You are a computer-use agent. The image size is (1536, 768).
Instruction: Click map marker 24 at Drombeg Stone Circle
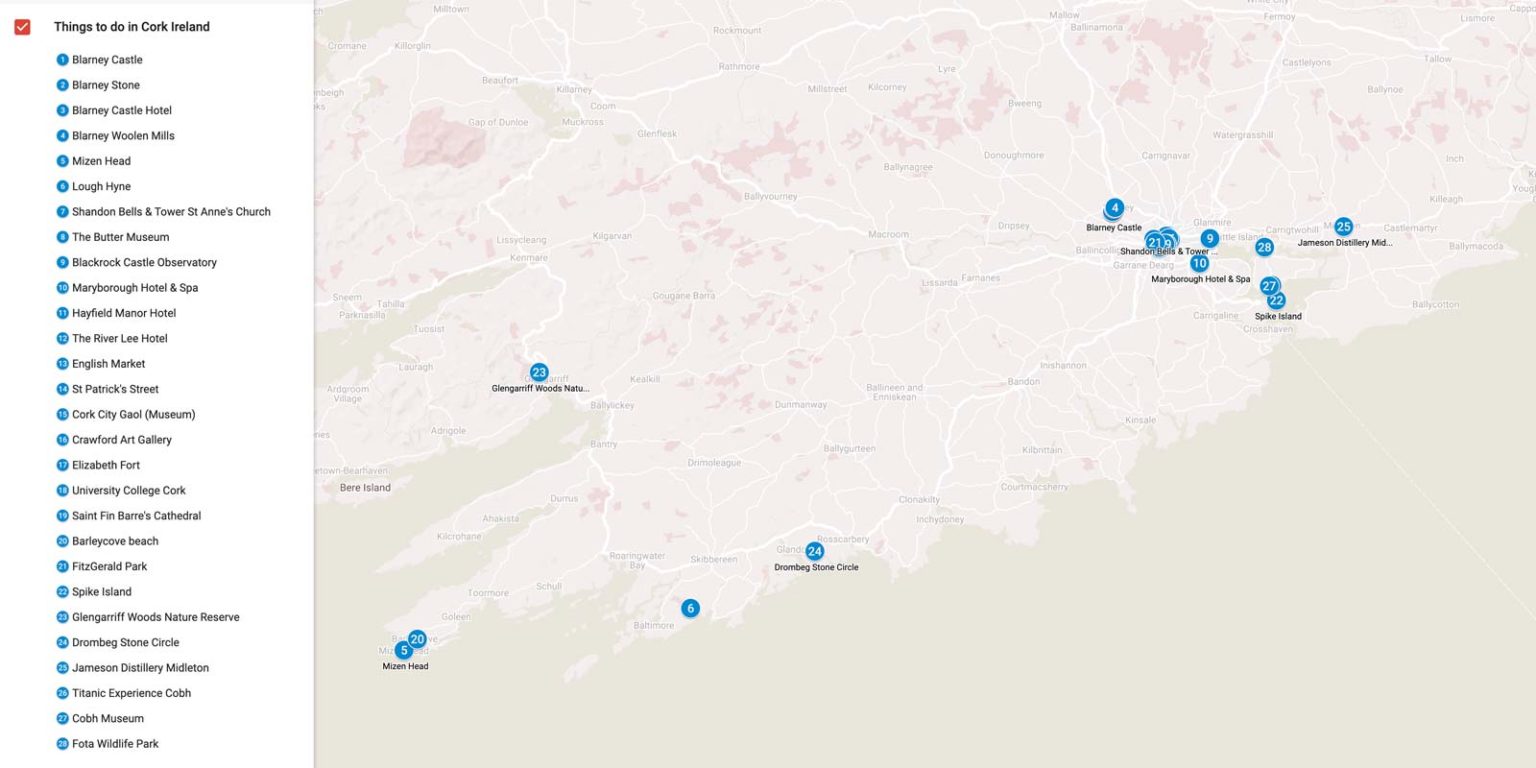pos(815,551)
